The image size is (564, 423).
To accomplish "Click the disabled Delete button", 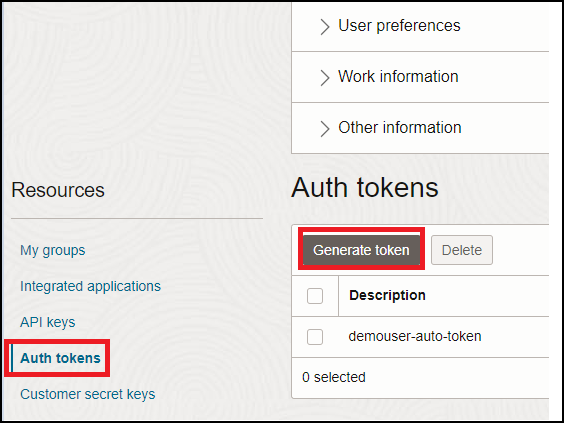I will (x=462, y=250).
